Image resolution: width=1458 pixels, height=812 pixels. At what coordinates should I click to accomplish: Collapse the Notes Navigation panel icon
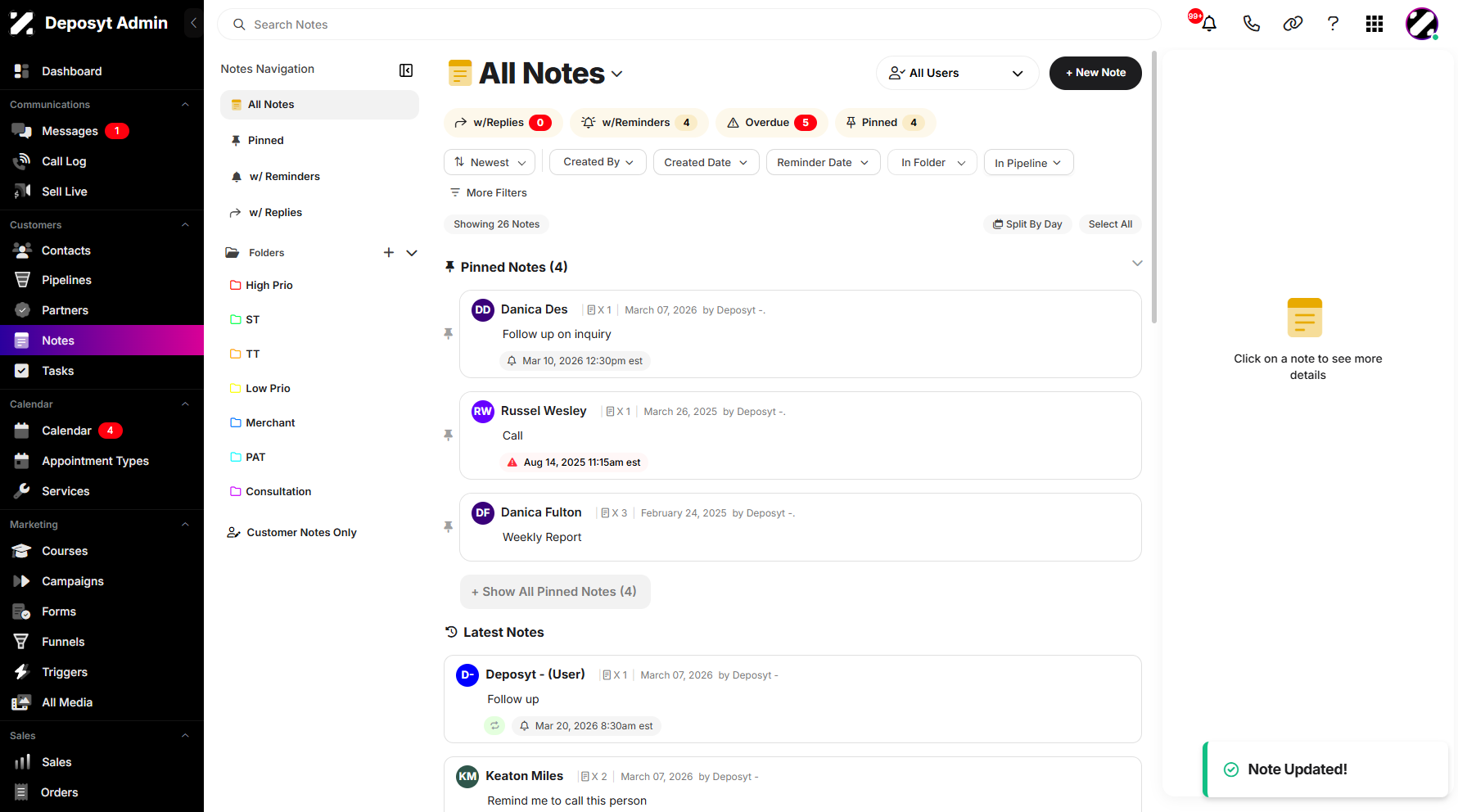pos(406,70)
